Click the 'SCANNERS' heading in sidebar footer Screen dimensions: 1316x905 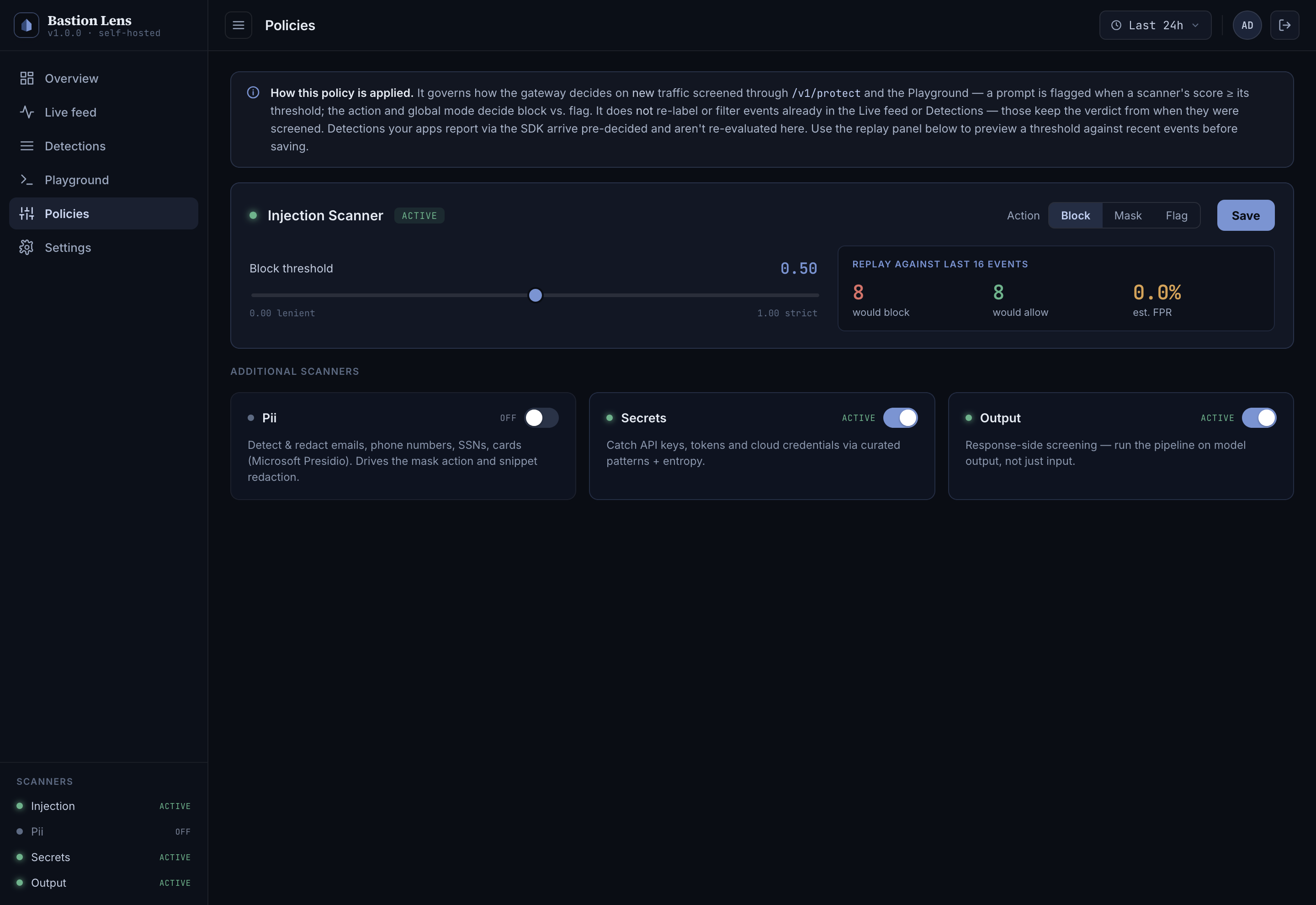[x=45, y=782]
